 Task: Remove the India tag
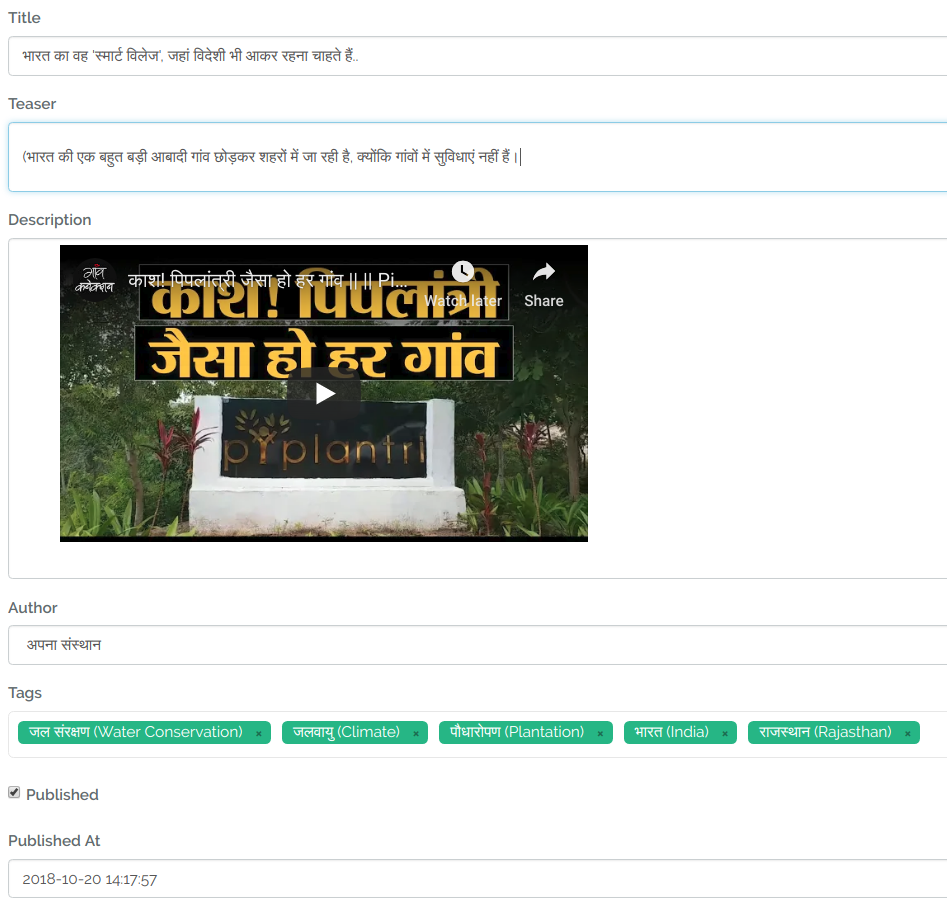tap(725, 733)
